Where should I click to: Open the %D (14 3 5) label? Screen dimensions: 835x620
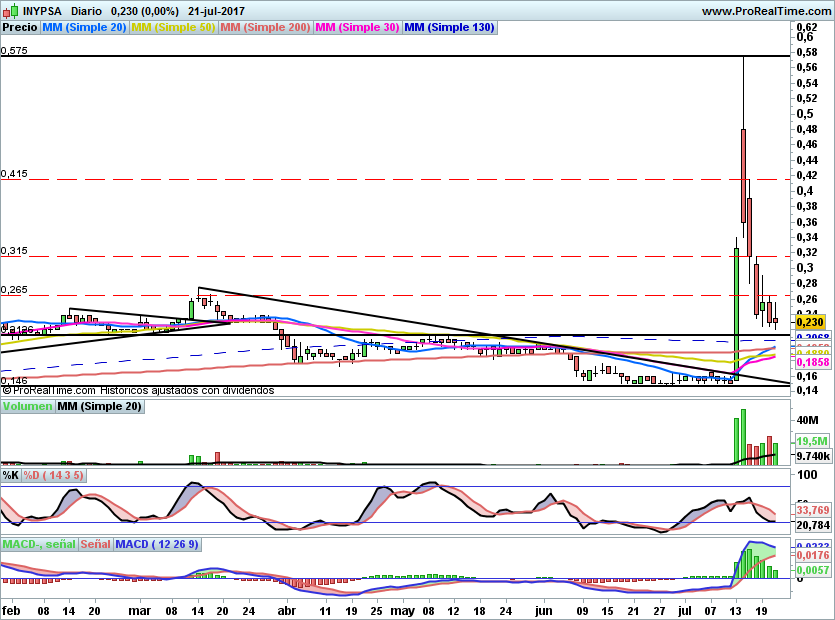tap(53, 474)
